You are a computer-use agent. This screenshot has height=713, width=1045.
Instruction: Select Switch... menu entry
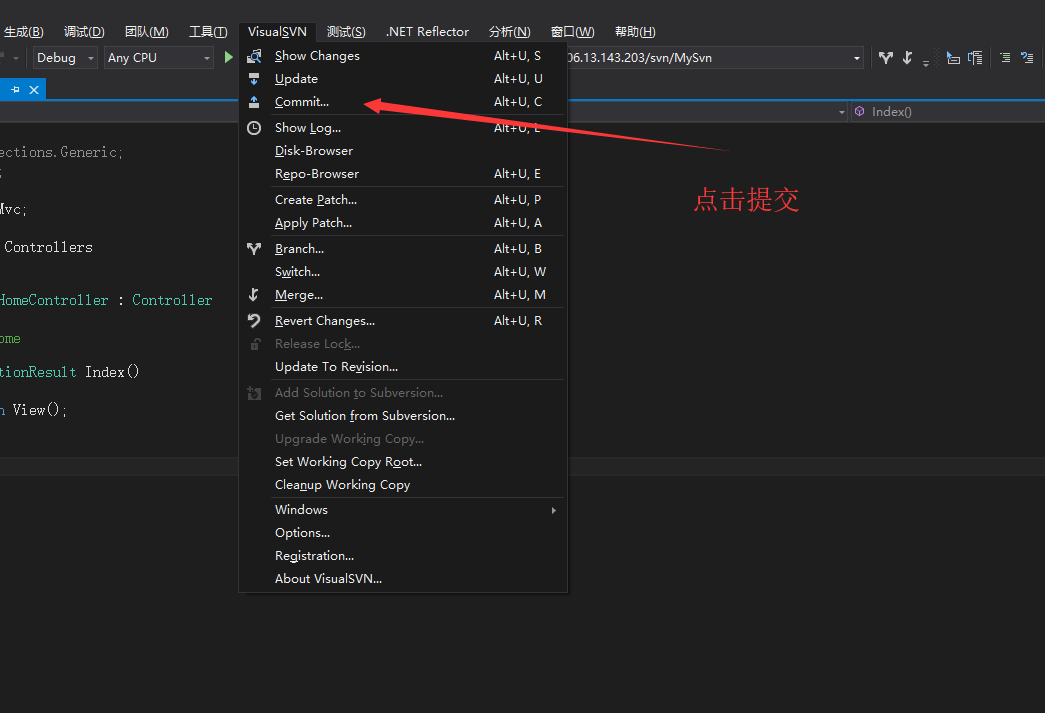(403, 272)
